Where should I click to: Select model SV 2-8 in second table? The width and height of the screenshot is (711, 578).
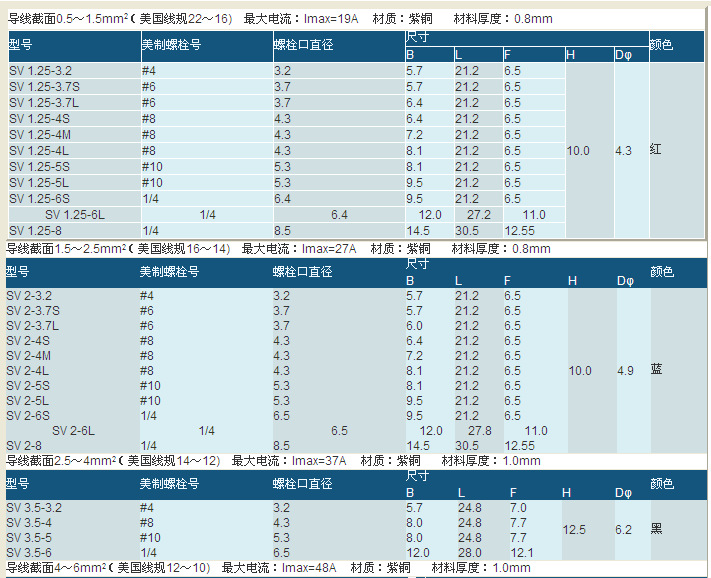(x=27, y=446)
